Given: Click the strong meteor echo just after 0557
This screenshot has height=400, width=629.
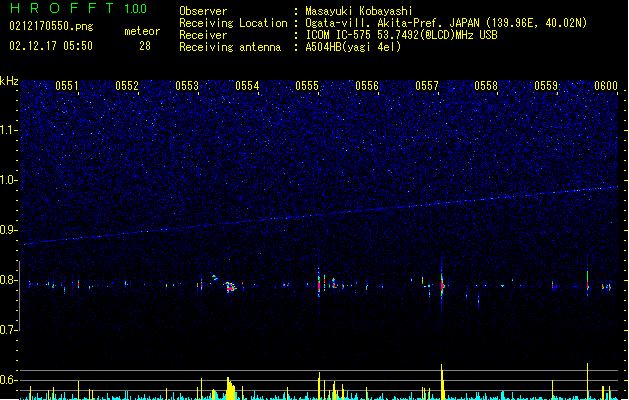Looking at the screenshot, I should (442, 285).
